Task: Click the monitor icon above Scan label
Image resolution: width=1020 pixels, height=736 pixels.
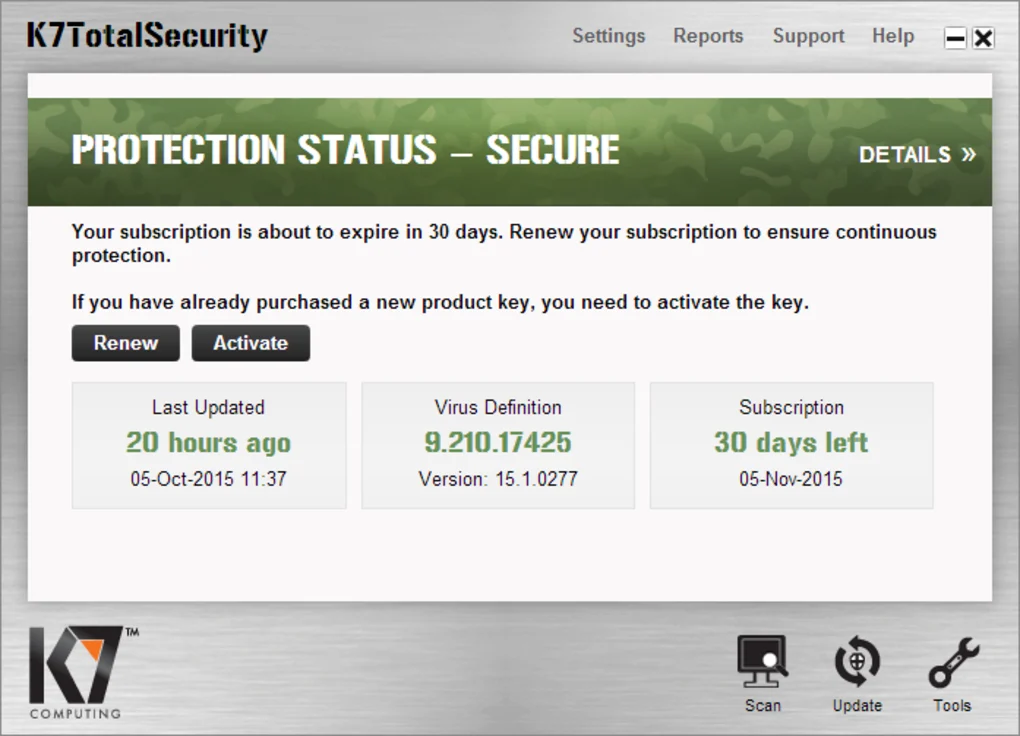Action: pyautogui.click(x=762, y=660)
